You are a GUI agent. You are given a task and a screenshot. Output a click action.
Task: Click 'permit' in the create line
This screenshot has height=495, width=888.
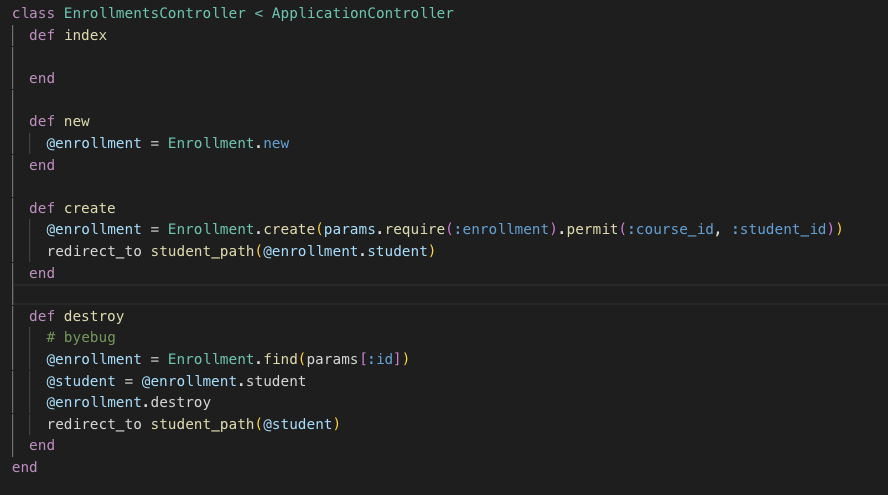pos(592,229)
